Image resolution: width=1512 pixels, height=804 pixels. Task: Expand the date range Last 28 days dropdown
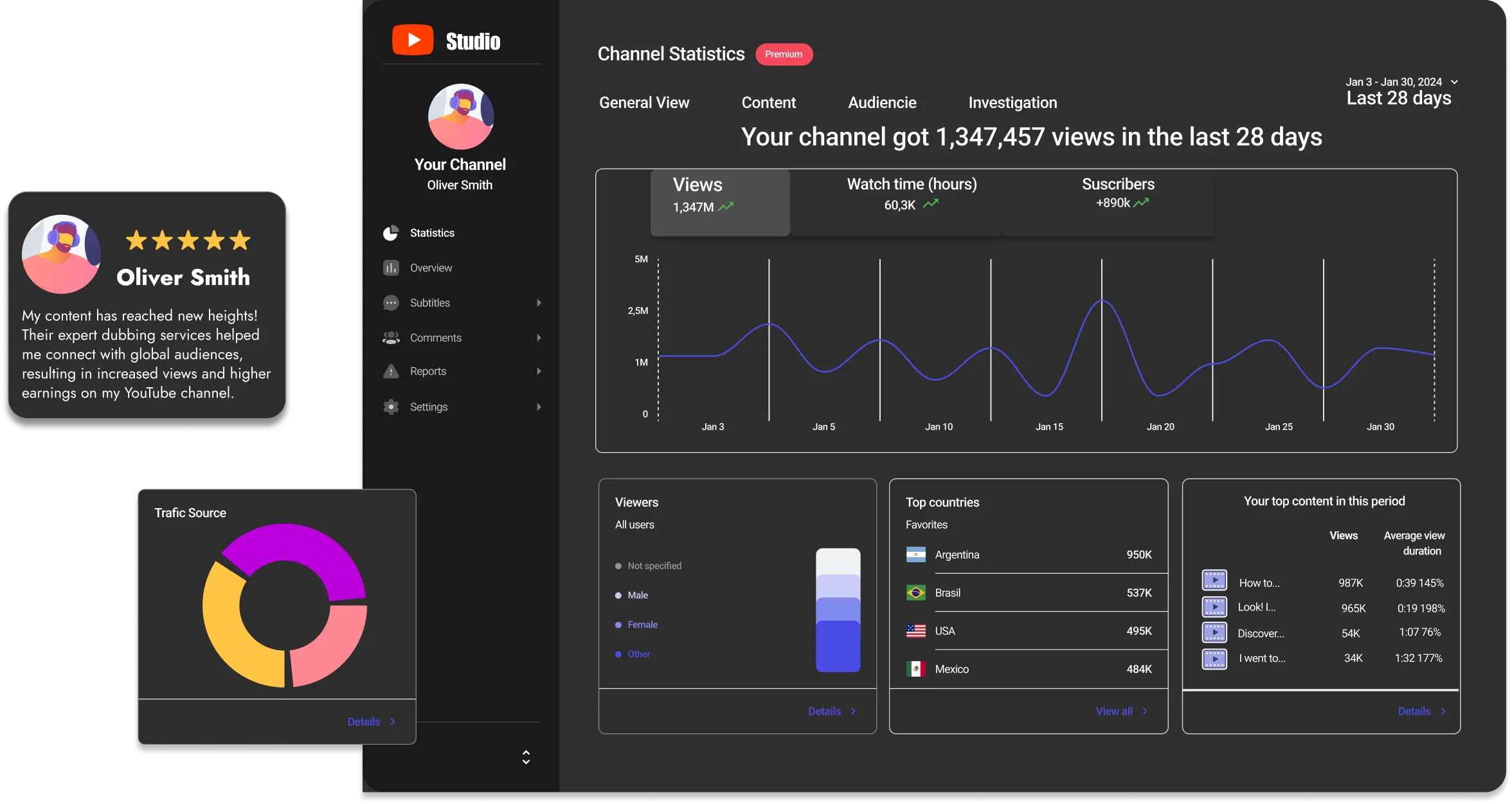coord(1457,82)
